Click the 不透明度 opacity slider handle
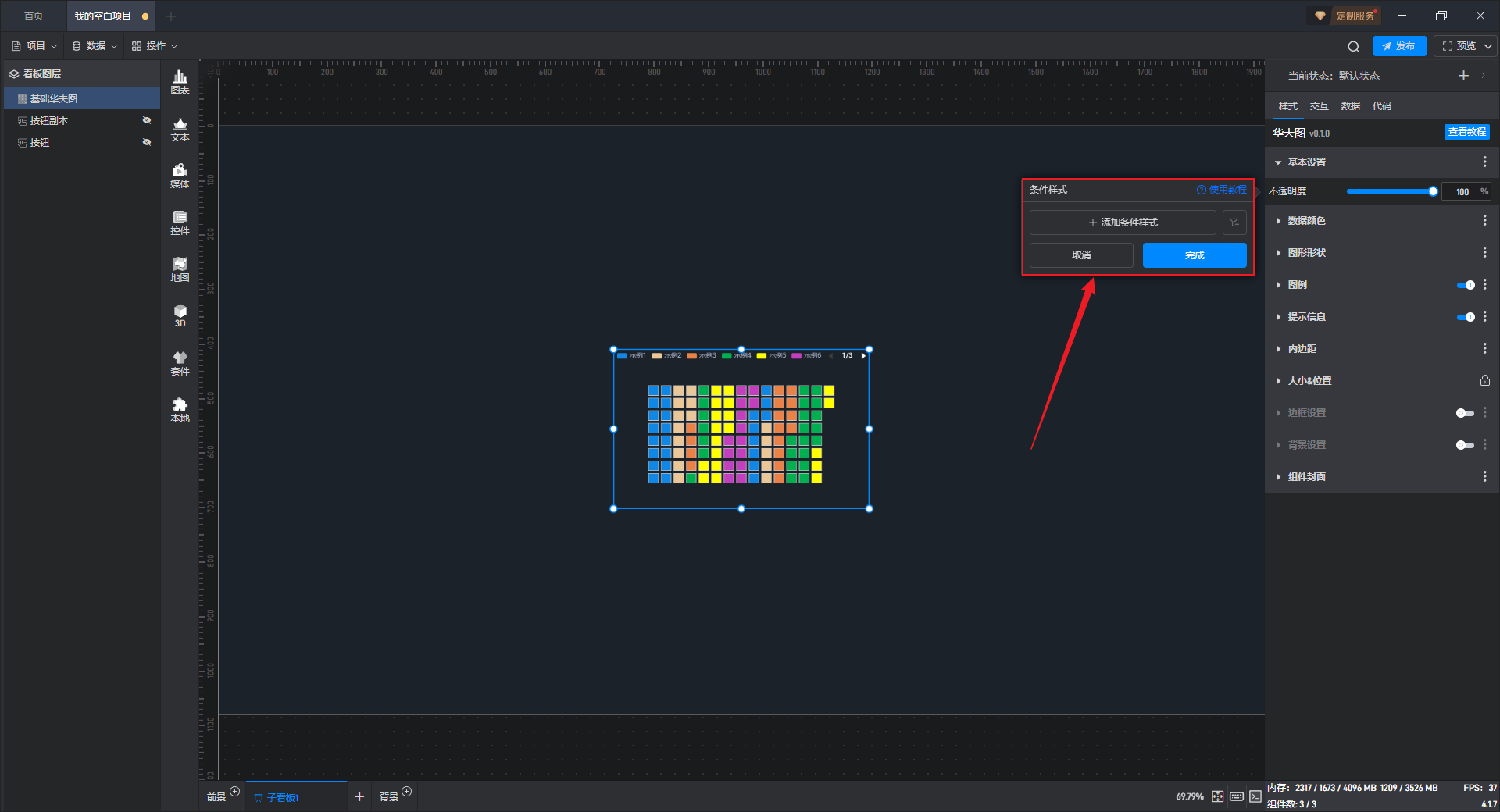Viewport: 1500px width, 812px height. point(1433,191)
